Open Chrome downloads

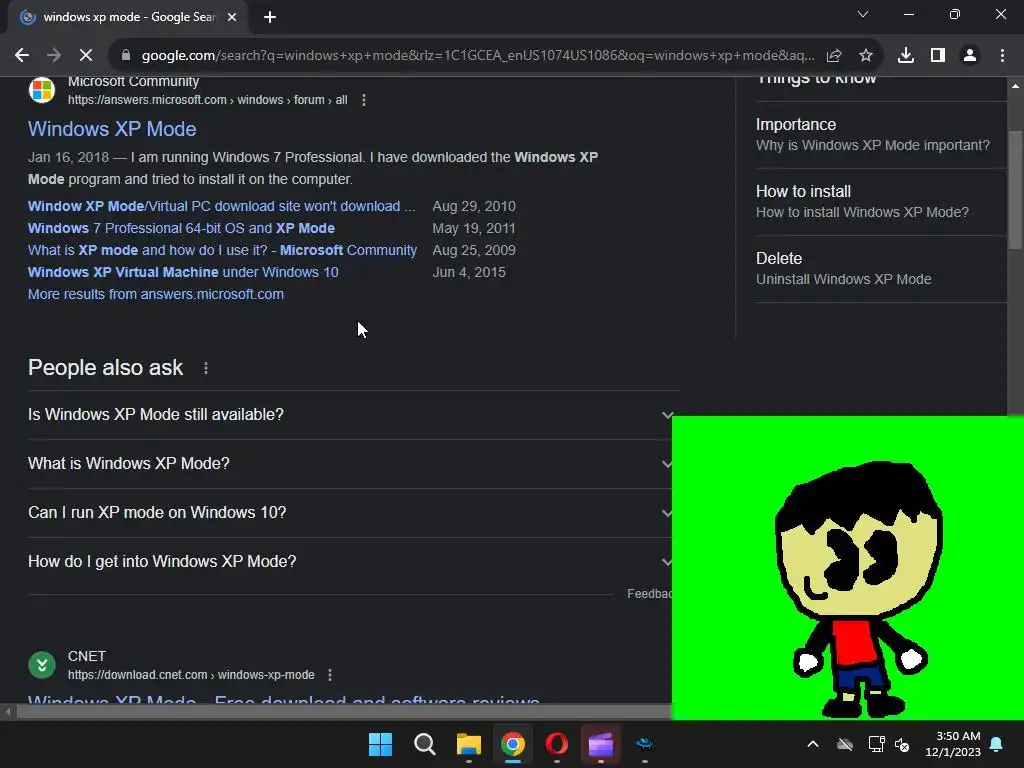906,56
